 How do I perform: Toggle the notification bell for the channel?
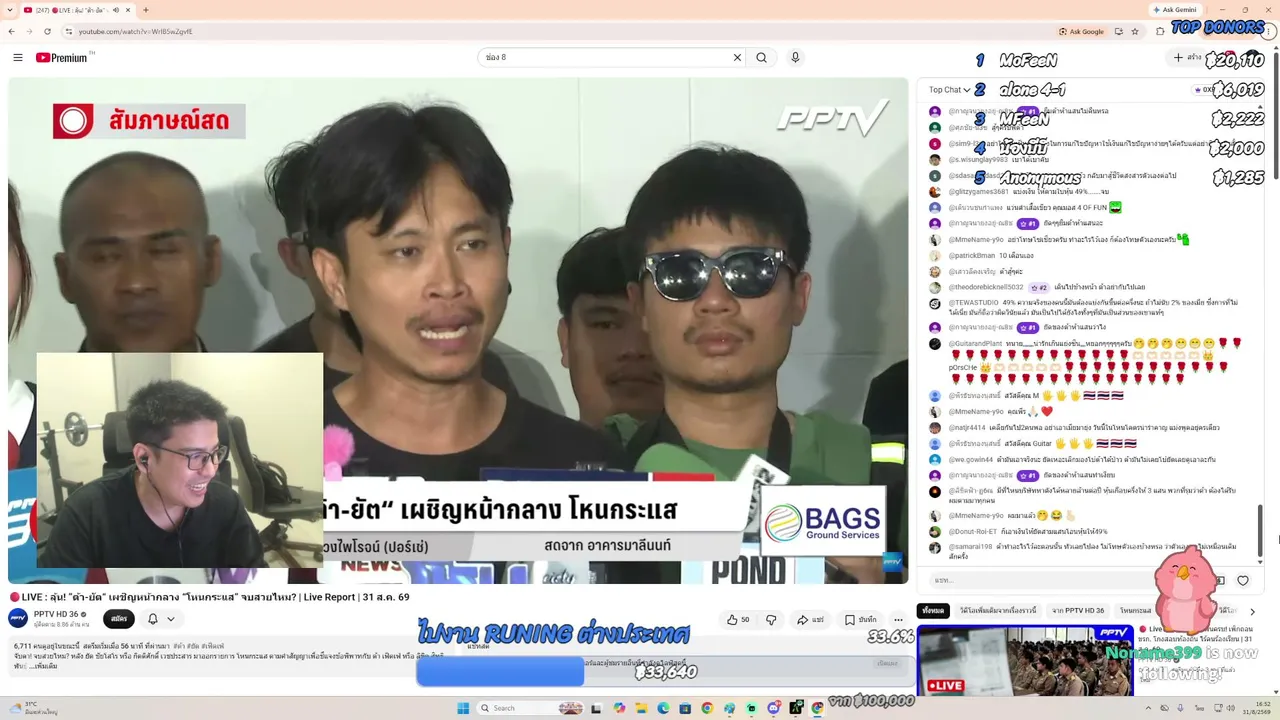coord(152,619)
